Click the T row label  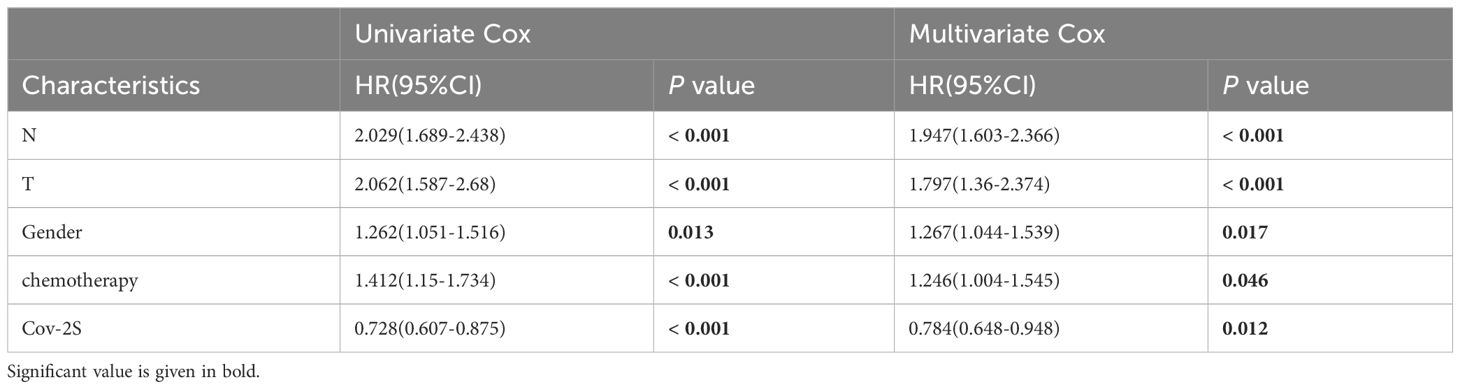point(27,184)
